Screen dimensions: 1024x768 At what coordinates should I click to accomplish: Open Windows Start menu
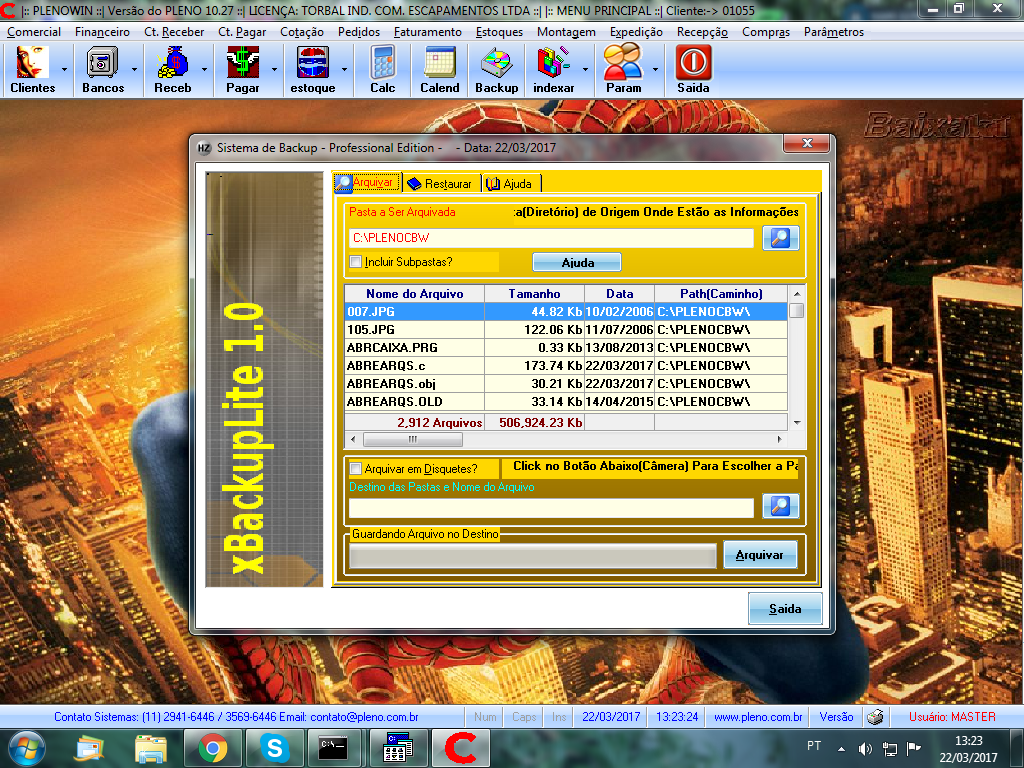(27, 748)
